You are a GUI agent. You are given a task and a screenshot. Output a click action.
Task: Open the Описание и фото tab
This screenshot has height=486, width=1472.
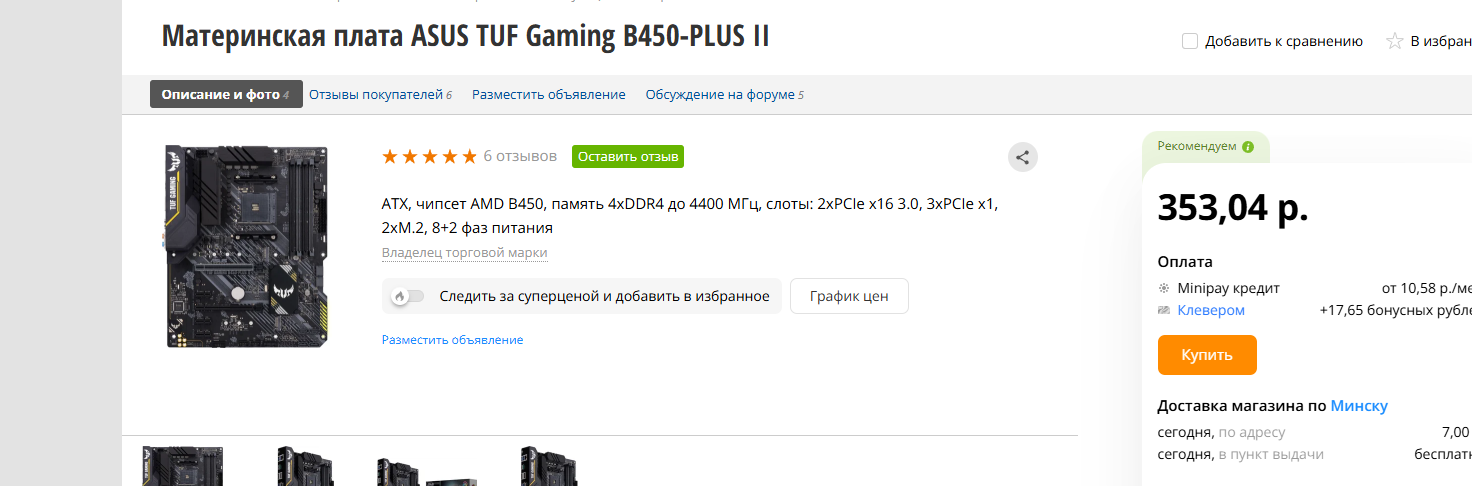click(225, 94)
